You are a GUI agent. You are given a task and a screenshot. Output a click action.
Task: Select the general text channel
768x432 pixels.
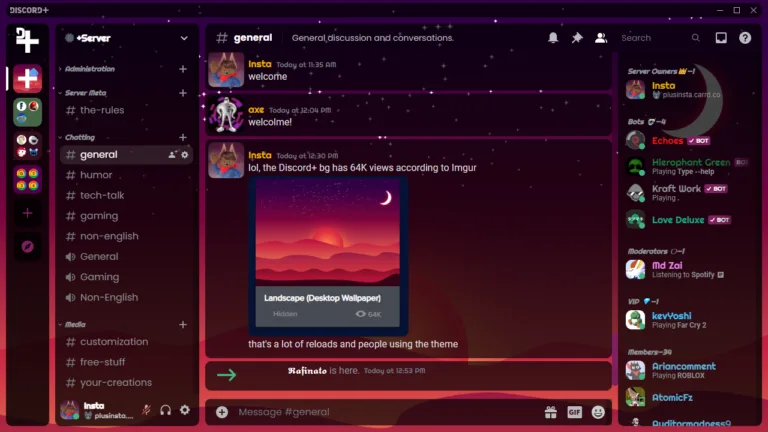126,155
